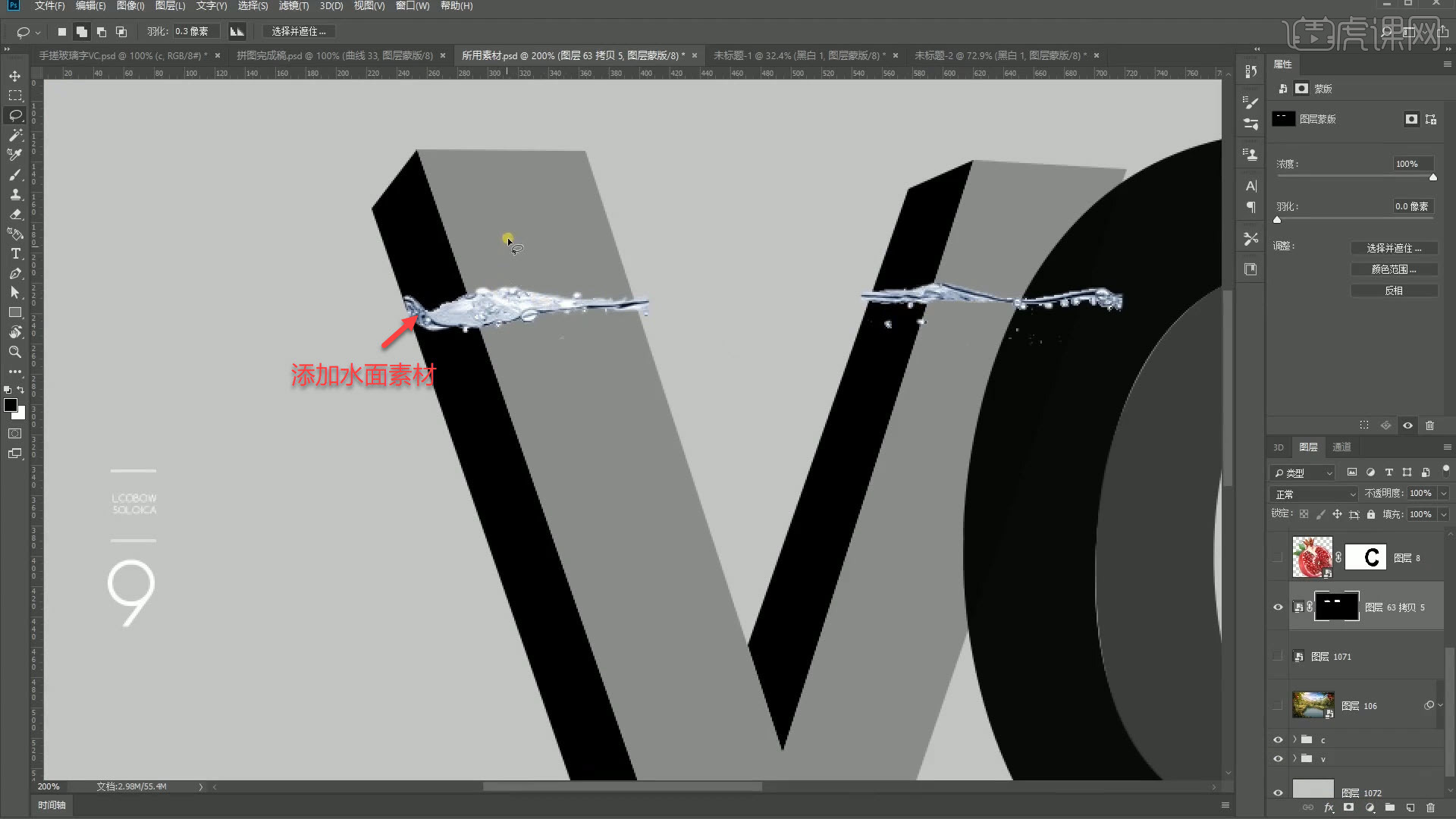
Task: Select the Eraser tool
Action: click(x=14, y=214)
